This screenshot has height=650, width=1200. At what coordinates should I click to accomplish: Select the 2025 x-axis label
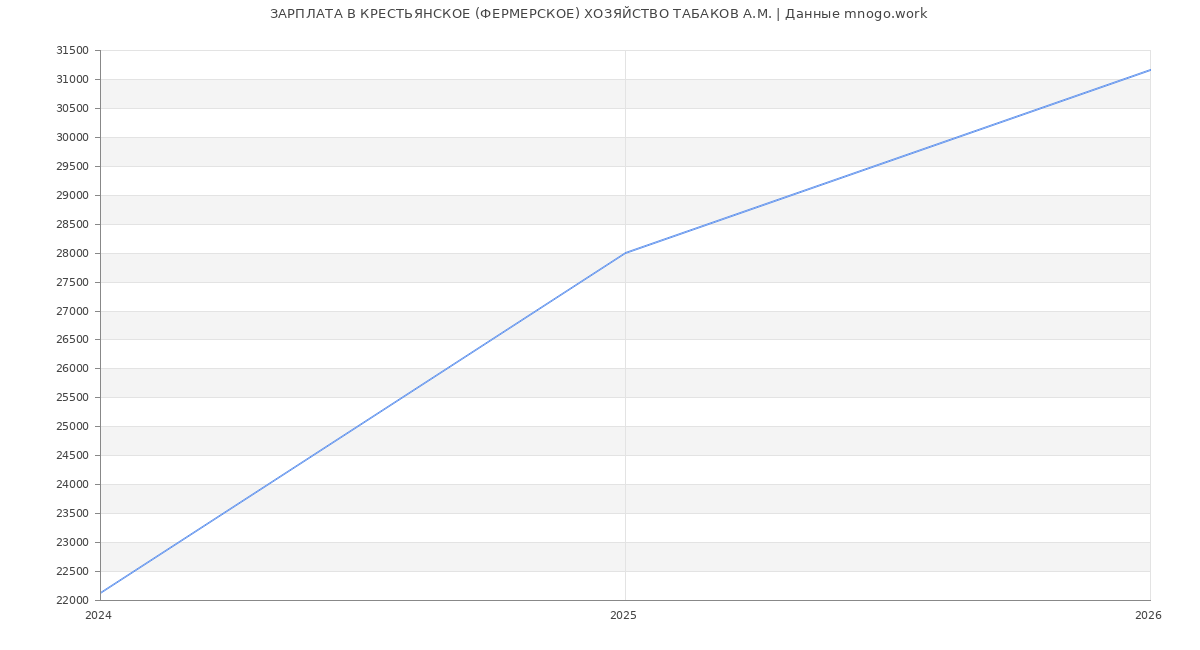click(623, 616)
